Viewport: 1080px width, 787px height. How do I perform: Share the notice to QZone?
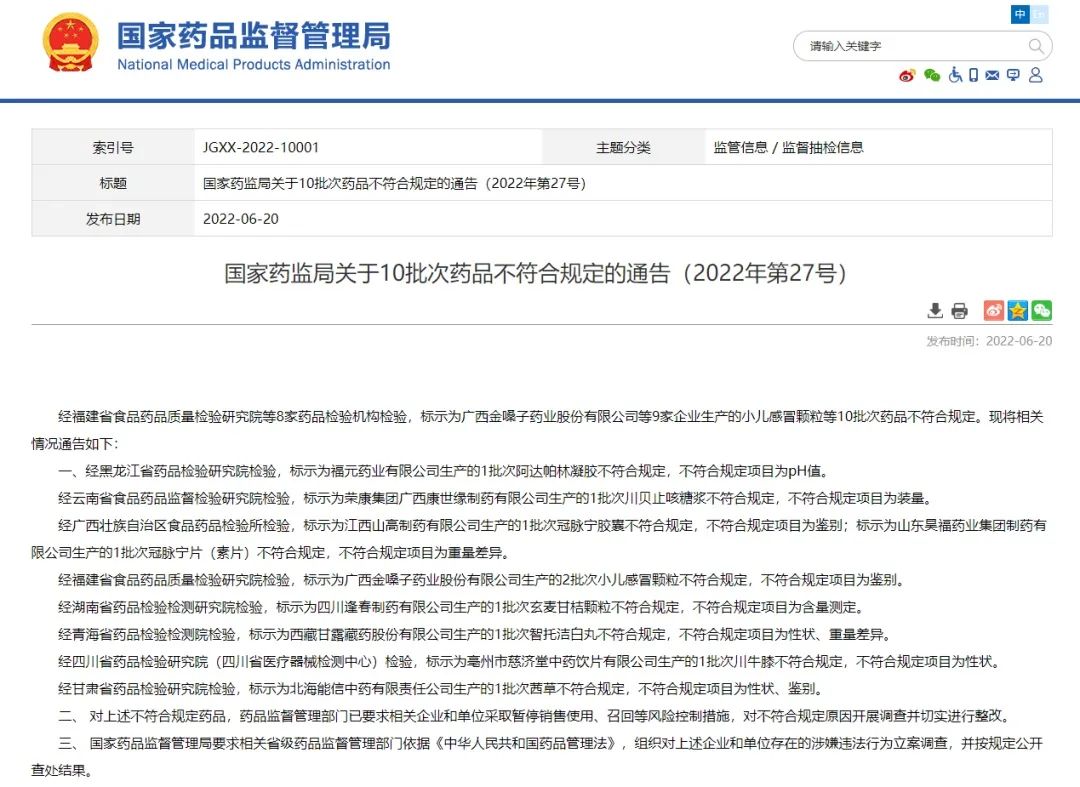coord(1017,310)
